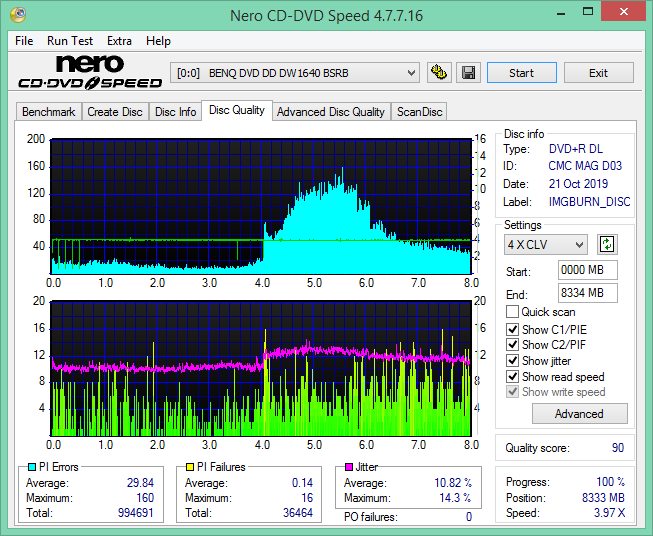Click the Exit button

(598, 73)
